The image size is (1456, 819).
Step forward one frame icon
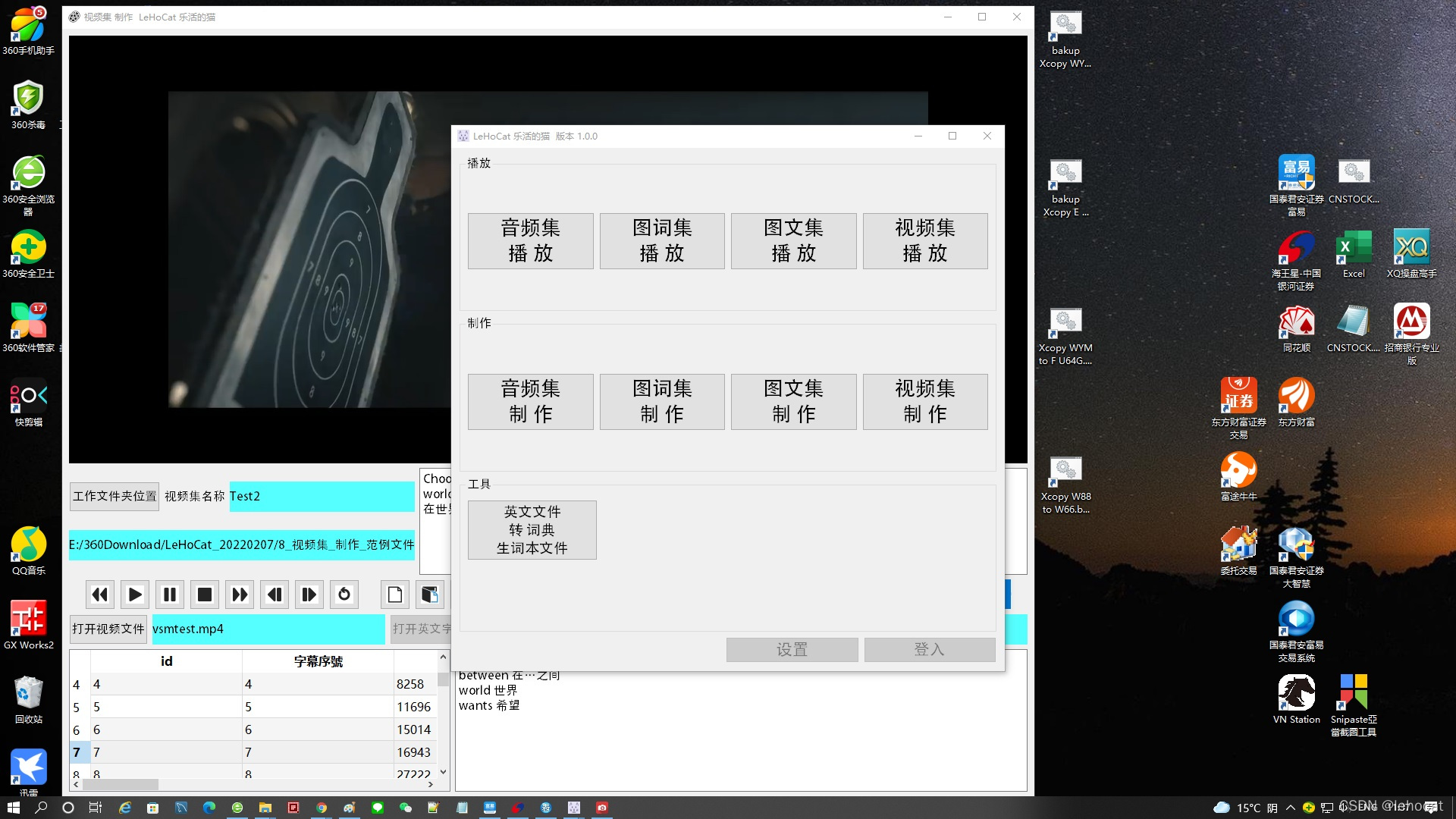tap(309, 595)
